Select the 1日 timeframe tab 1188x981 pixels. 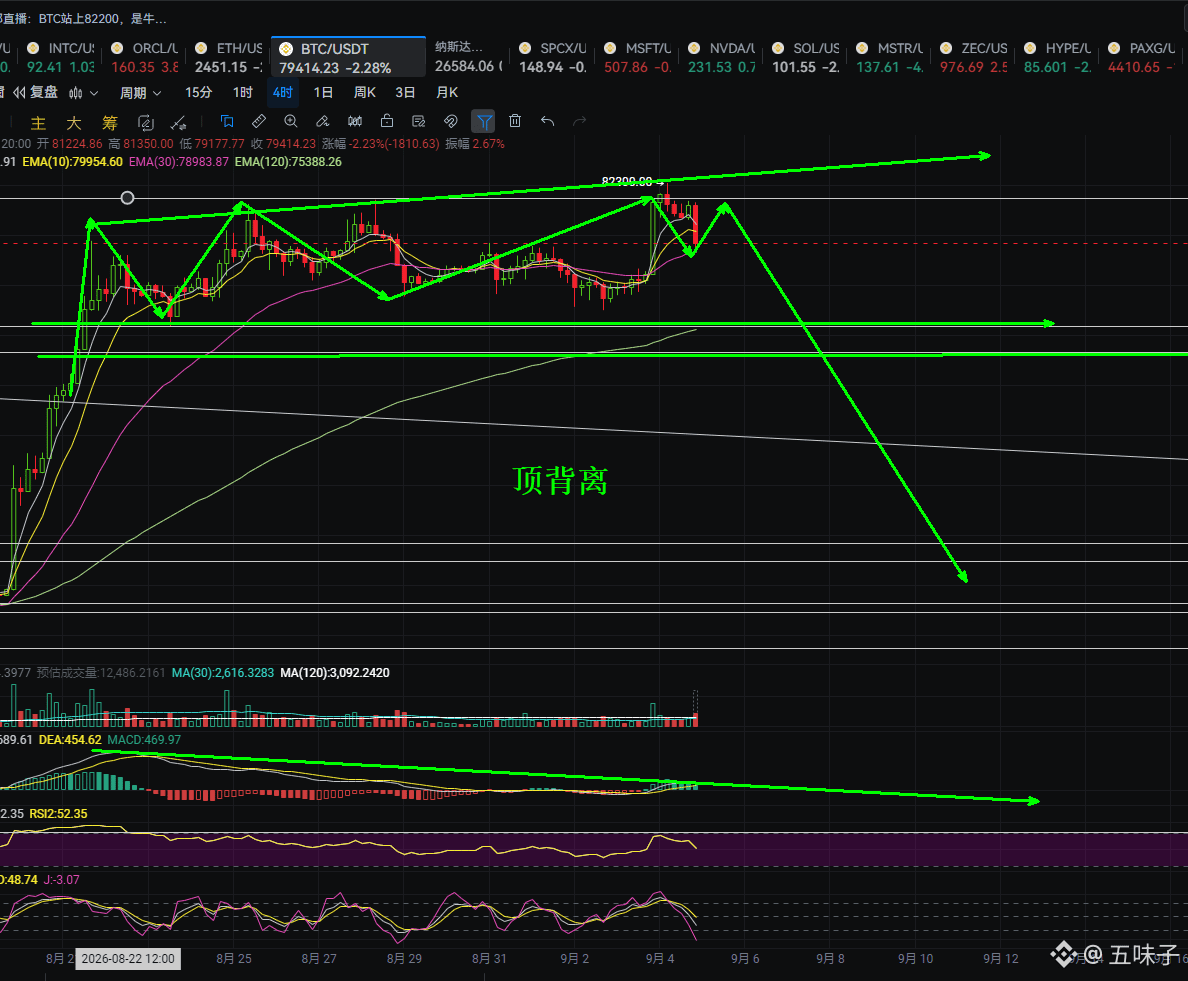tap(324, 92)
